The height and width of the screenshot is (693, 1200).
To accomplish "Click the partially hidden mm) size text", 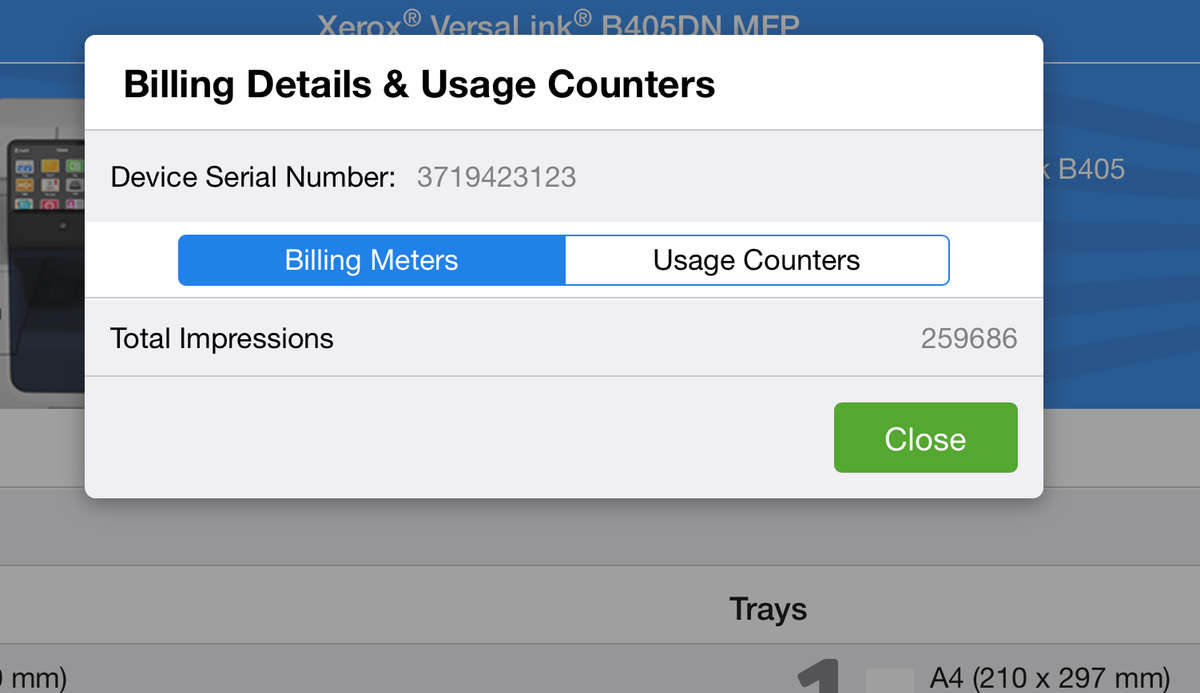I will [x=33, y=678].
